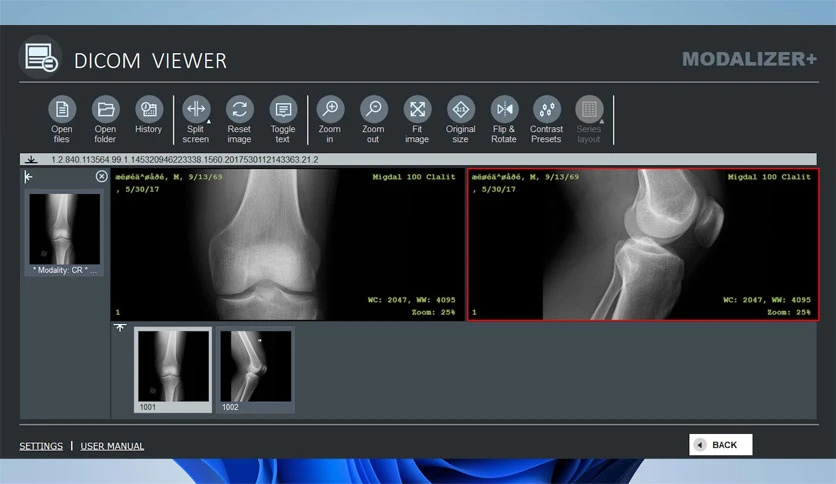Click 'WC: 2047, WW: 4095' in right viewport
The image size is (836, 484).
(767, 300)
